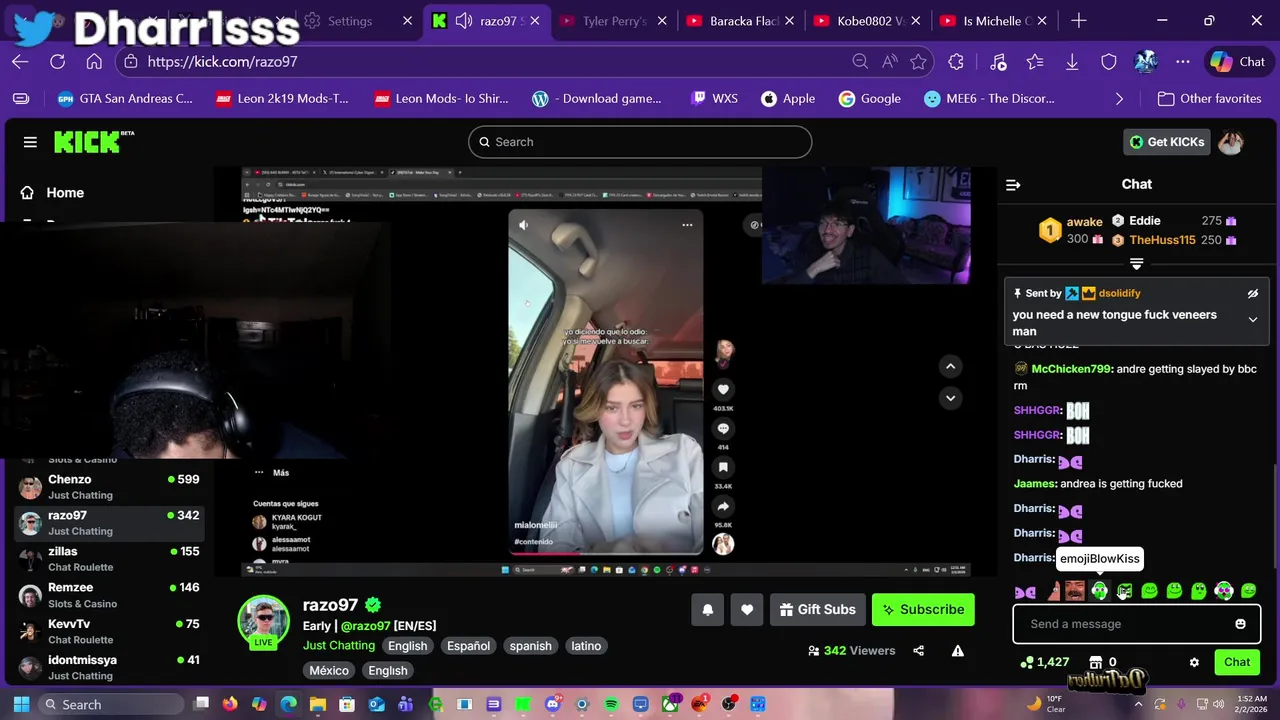The width and height of the screenshot is (1280, 720).
Task: Go back in the browser
Action: (x=20, y=62)
